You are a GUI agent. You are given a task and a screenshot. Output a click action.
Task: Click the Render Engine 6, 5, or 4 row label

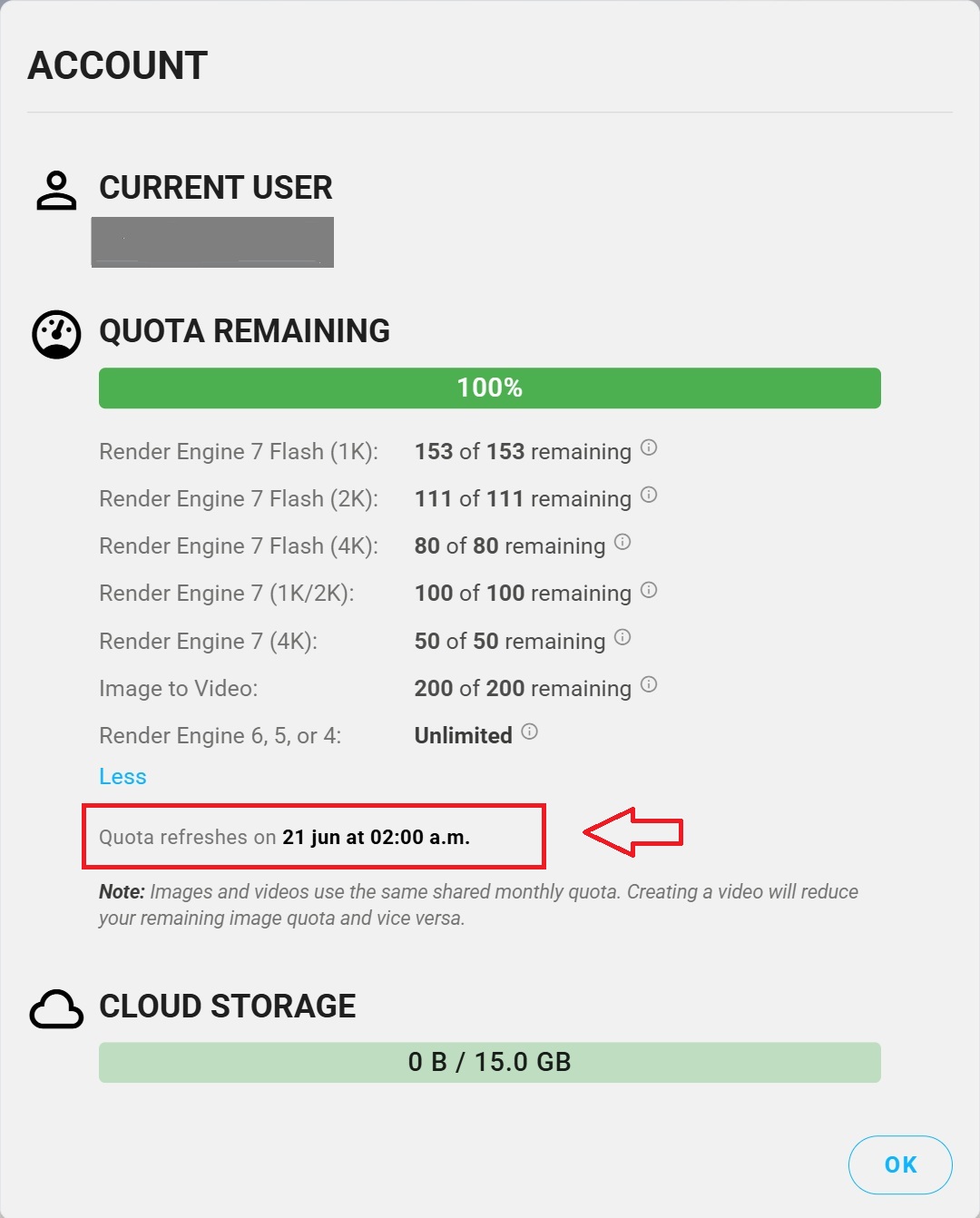[220, 735]
